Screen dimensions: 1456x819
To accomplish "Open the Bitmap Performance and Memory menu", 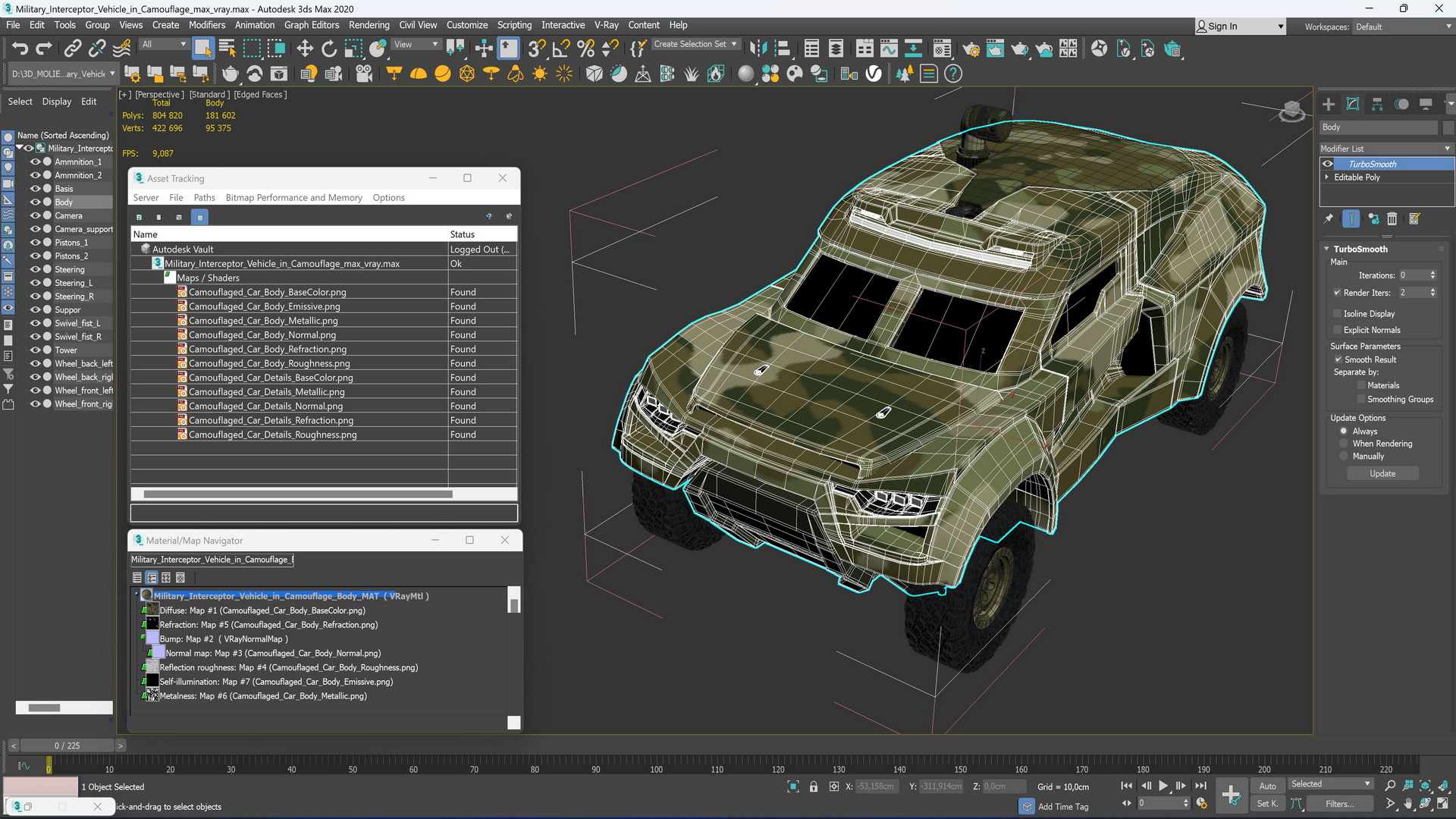I will coord(293,198).
